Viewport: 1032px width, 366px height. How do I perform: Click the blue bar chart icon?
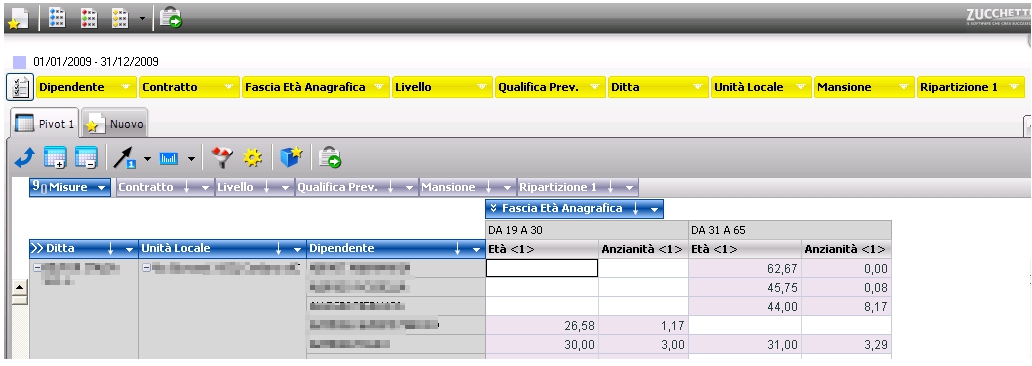coord(169,159)
